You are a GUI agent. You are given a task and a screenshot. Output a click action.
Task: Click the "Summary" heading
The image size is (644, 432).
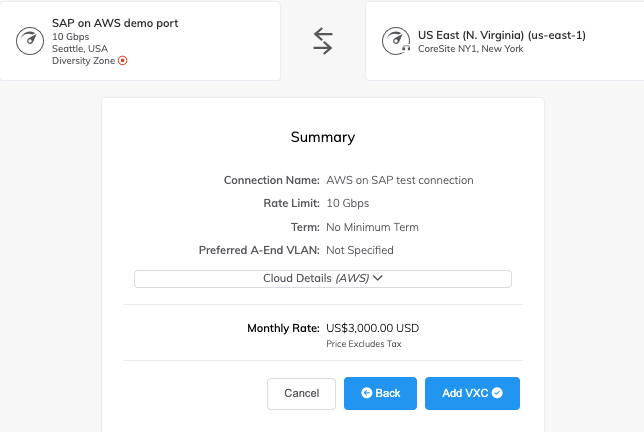[323, 137]
